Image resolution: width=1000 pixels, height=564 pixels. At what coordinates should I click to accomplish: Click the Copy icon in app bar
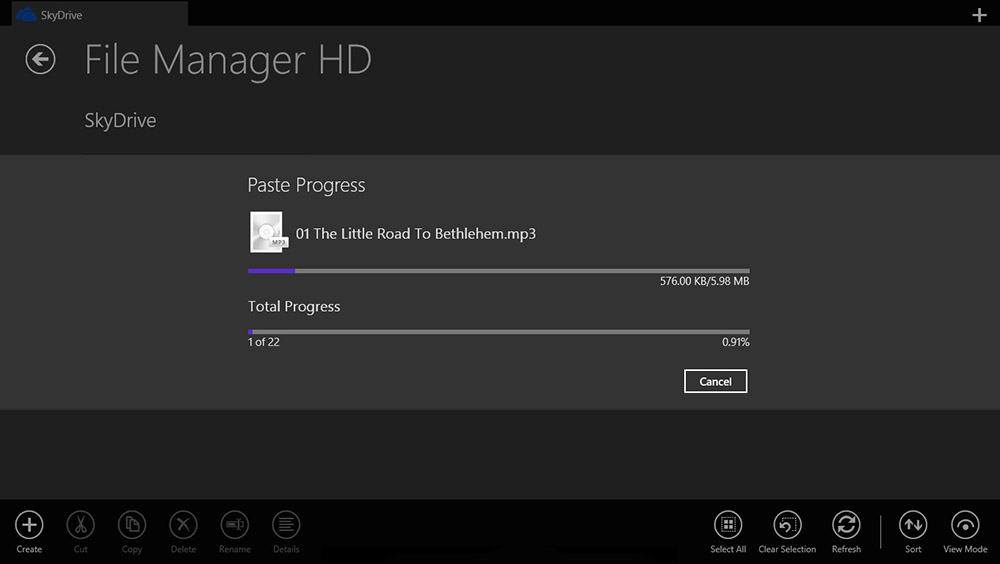[132, 525]
